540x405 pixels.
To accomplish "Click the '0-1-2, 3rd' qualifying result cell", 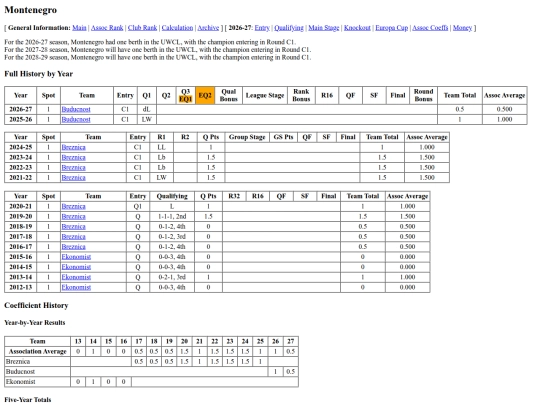I will 172,237.
